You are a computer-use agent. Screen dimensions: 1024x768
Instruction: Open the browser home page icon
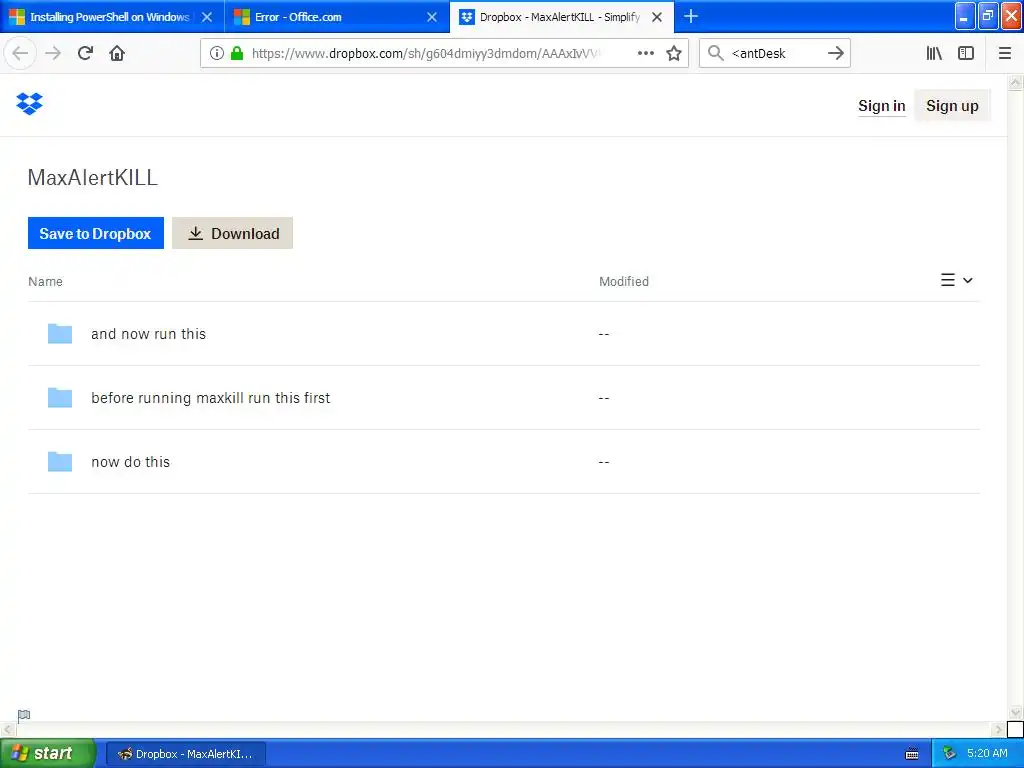tap(117, 54)
